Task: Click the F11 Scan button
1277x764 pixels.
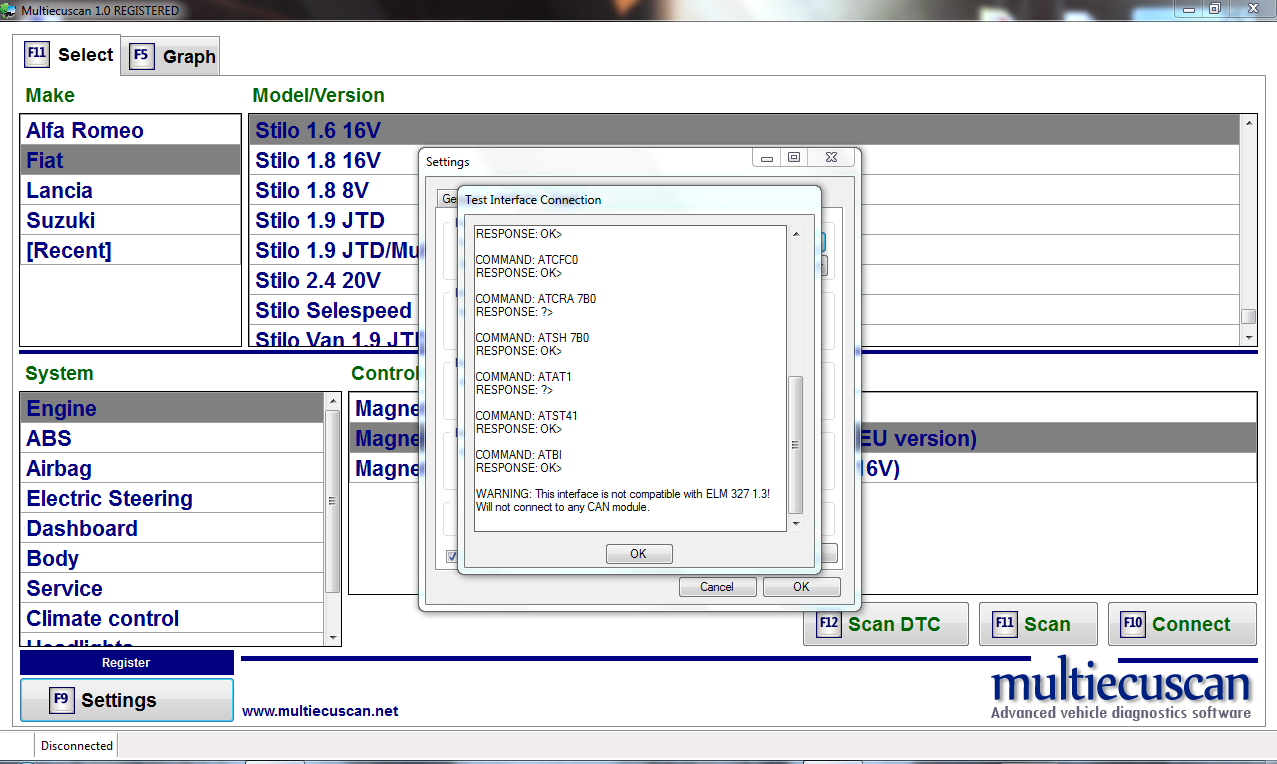Action: coord(1038,624)
